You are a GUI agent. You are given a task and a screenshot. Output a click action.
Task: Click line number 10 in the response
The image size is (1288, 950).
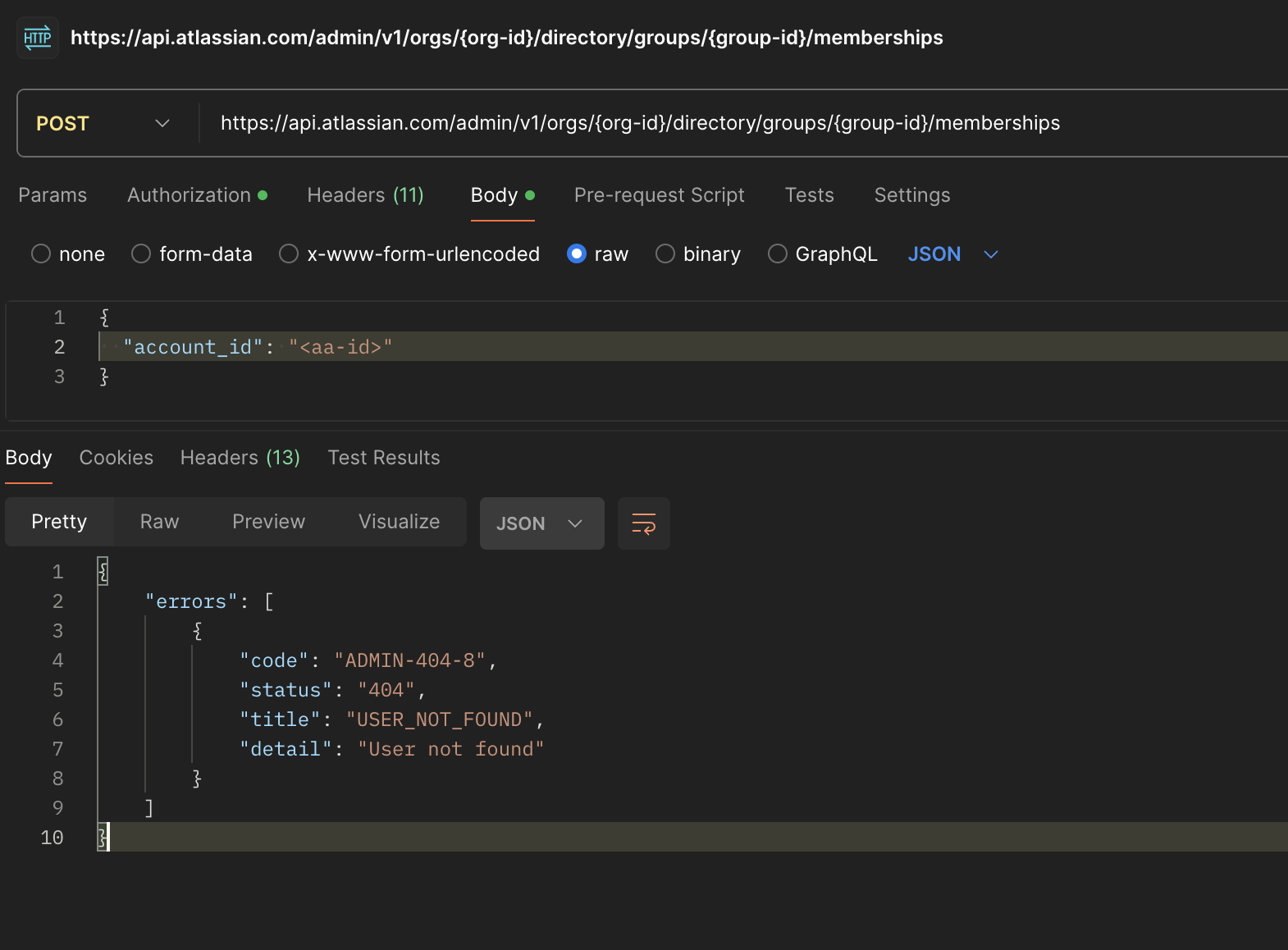52,838
